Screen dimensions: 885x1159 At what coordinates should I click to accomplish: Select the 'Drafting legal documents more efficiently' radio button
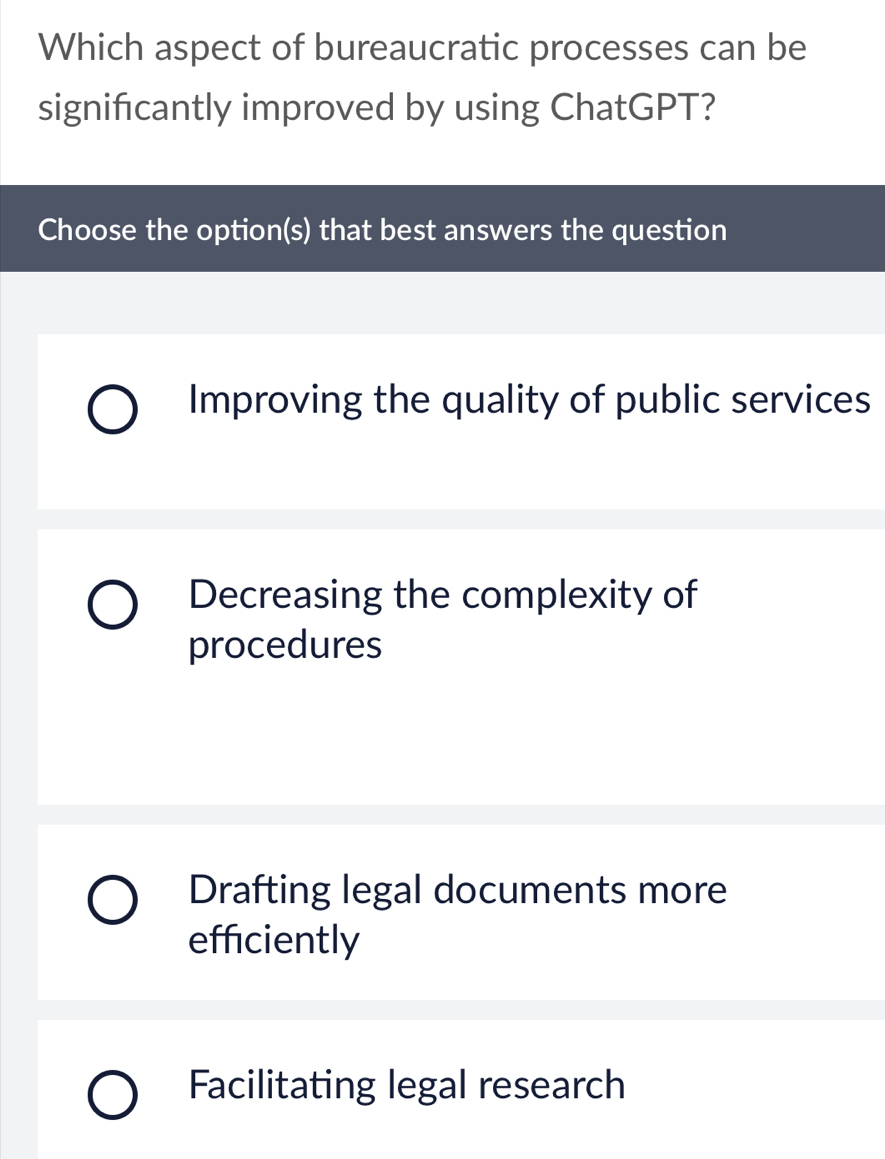[111, 901]
